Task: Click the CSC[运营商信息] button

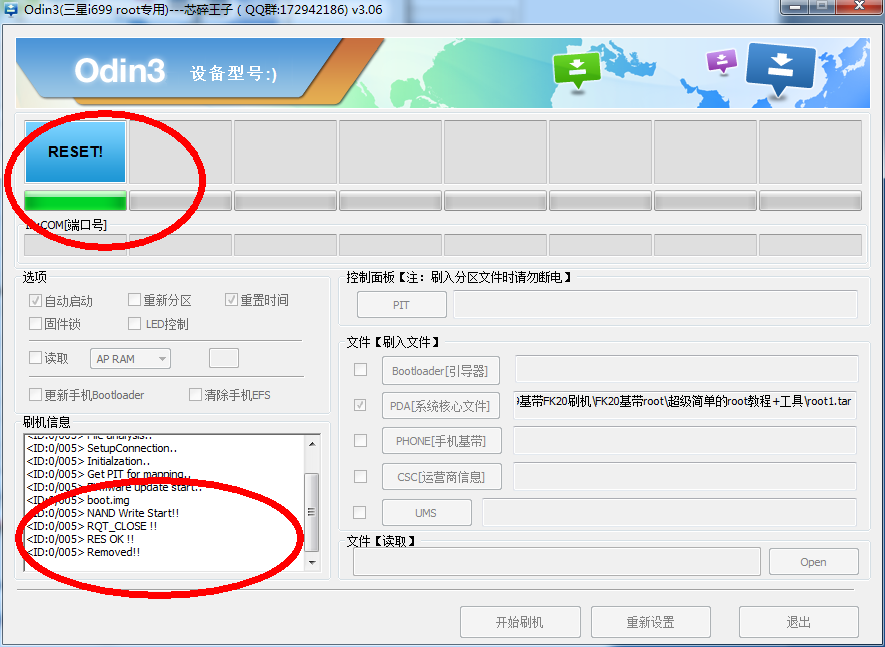Action: click(441, 477)
